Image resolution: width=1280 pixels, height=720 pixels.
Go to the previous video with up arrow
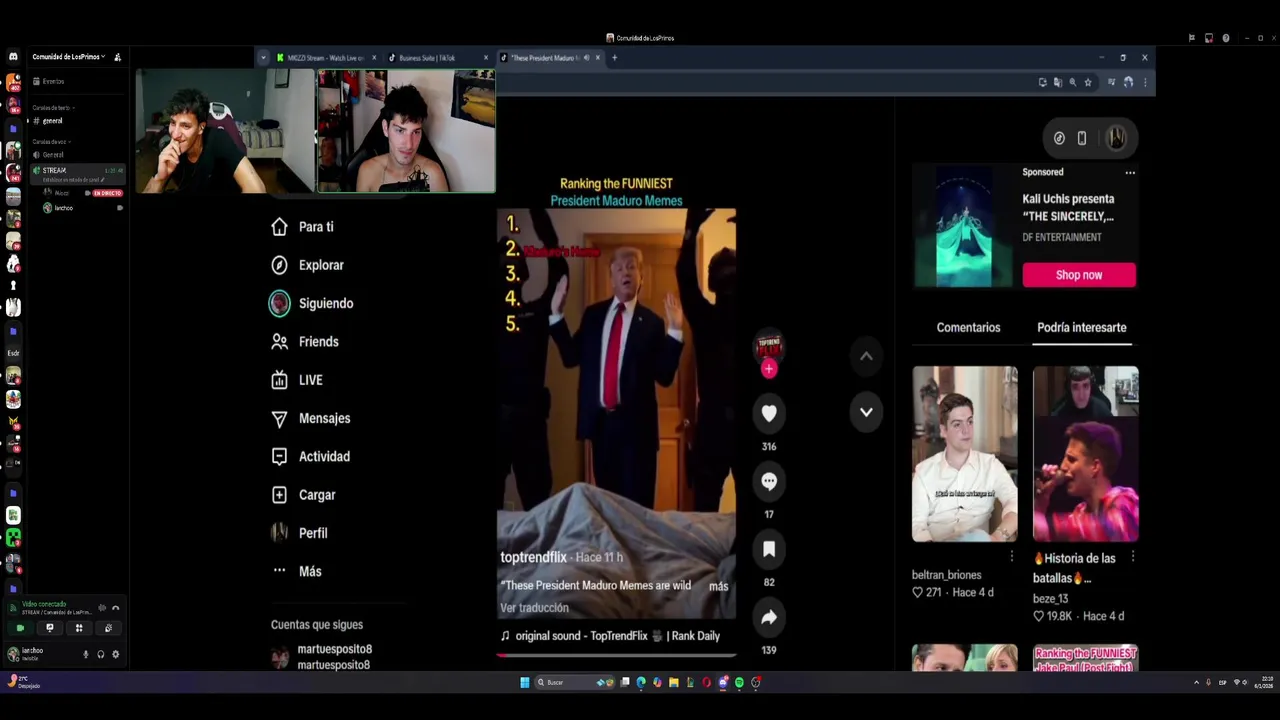(x=866, y=356)
